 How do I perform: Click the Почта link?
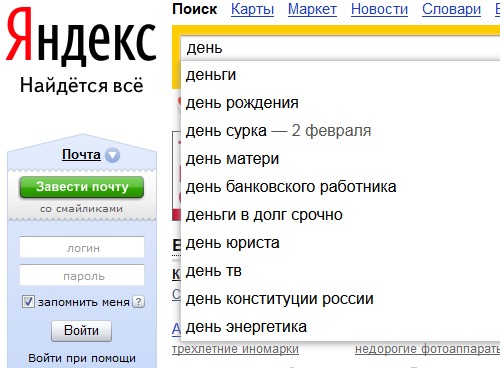click(x=81, y=155)
